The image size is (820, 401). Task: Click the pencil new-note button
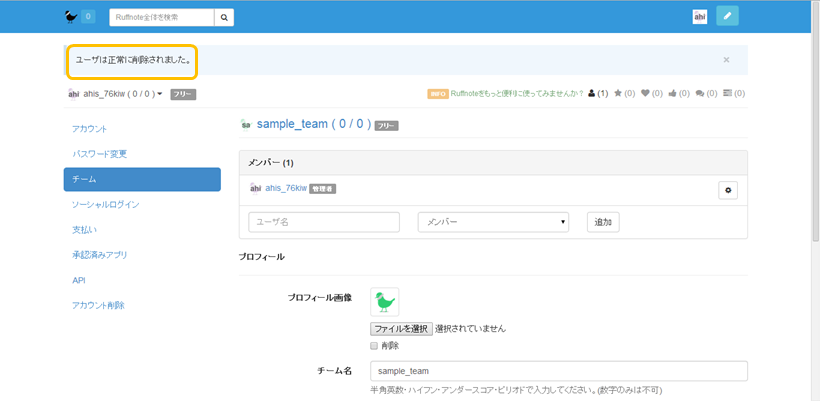tap(727, 16)
